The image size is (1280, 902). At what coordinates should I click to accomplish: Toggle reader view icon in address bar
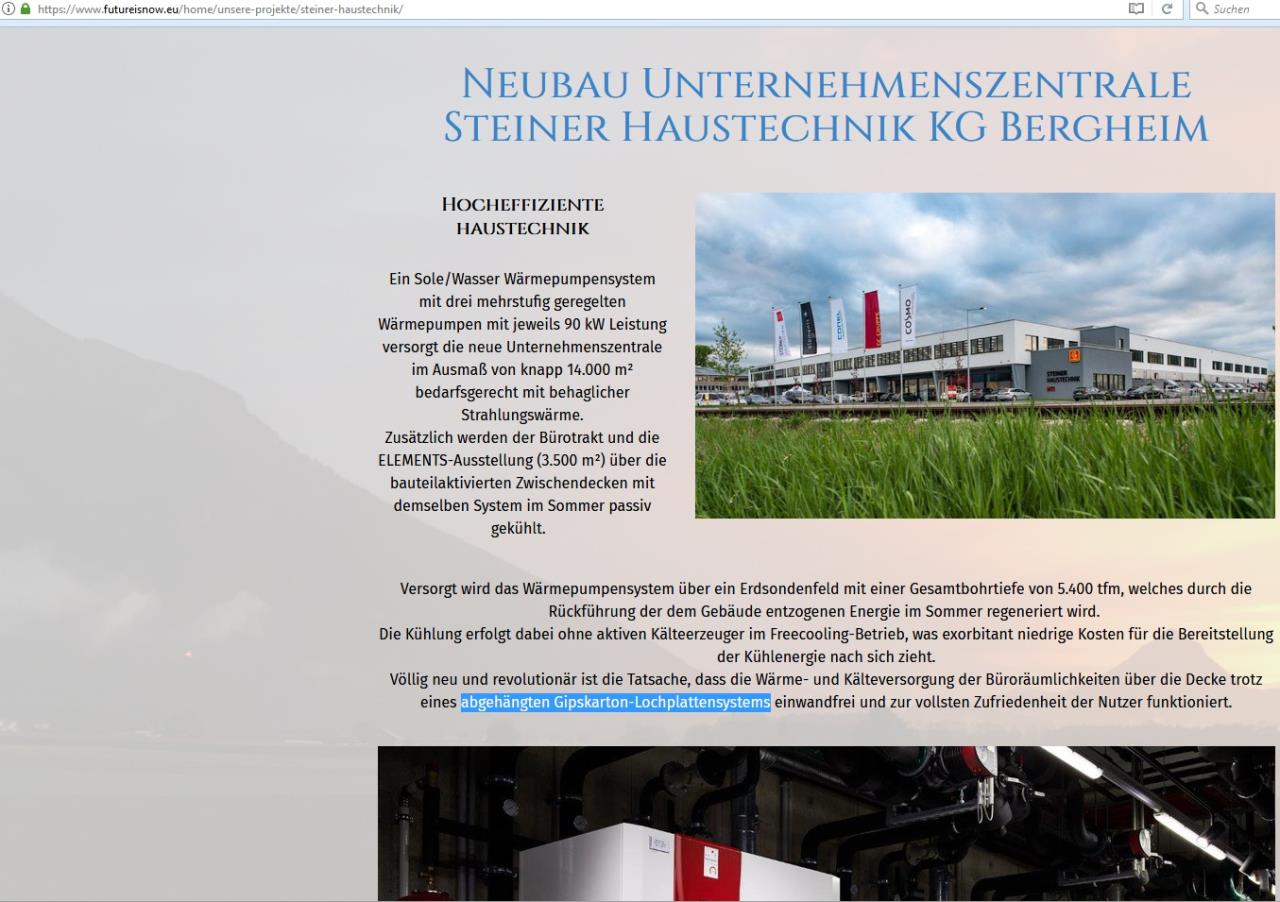pyautogui.click(x=1136, y=9)
